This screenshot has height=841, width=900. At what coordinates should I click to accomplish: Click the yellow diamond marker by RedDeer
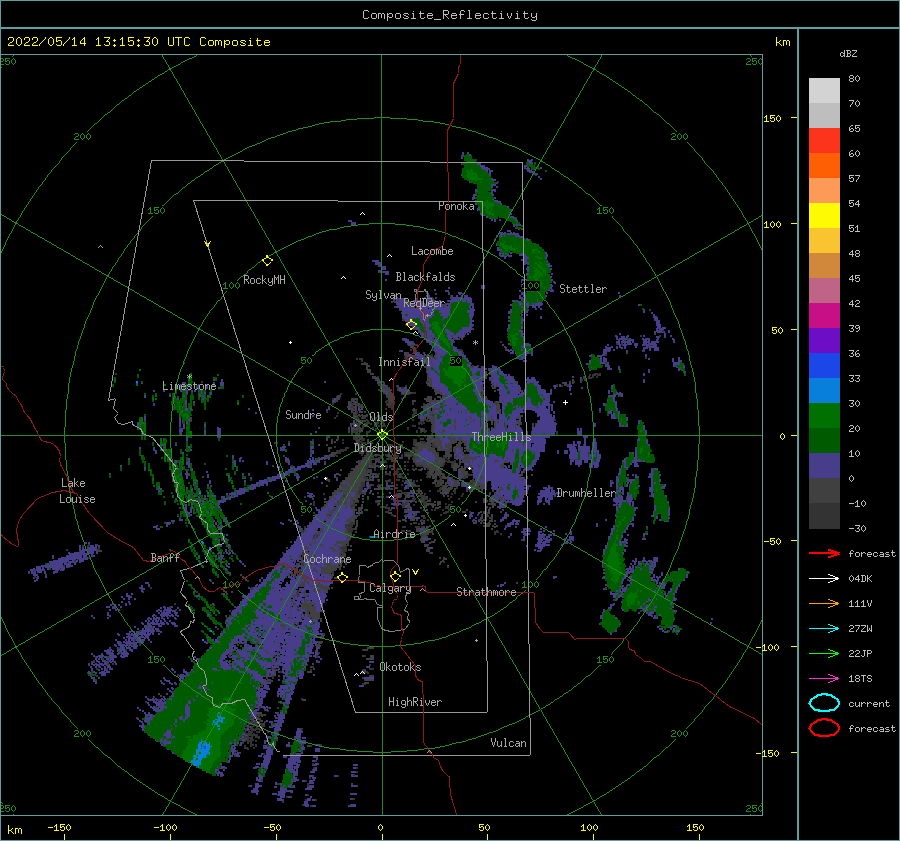(x=411, y=325)
